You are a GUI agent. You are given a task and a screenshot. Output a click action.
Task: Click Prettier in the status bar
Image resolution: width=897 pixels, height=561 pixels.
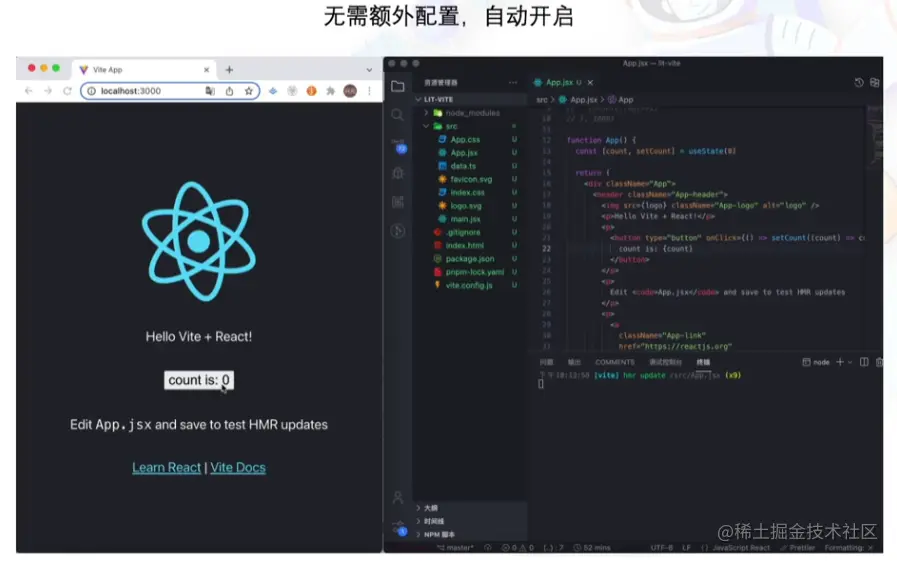tap(797, 548)
